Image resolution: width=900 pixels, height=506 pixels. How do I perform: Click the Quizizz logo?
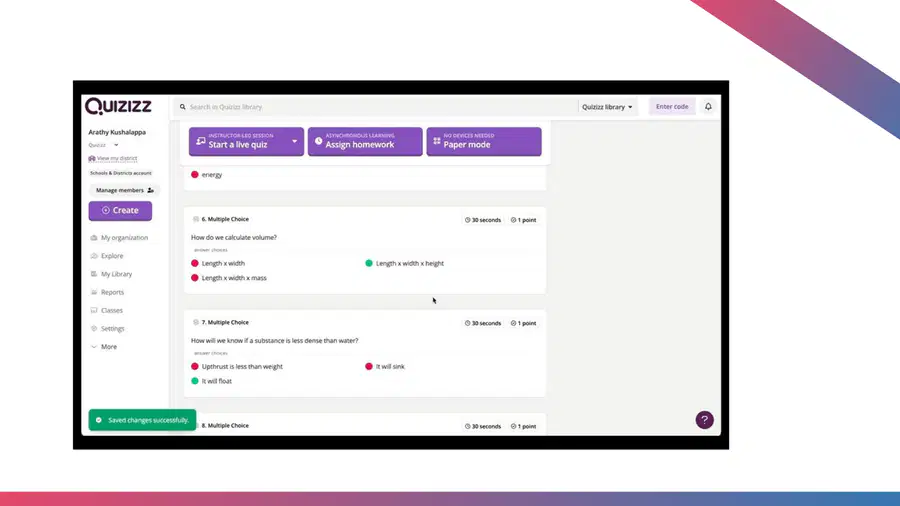click(x=118, y=107)
